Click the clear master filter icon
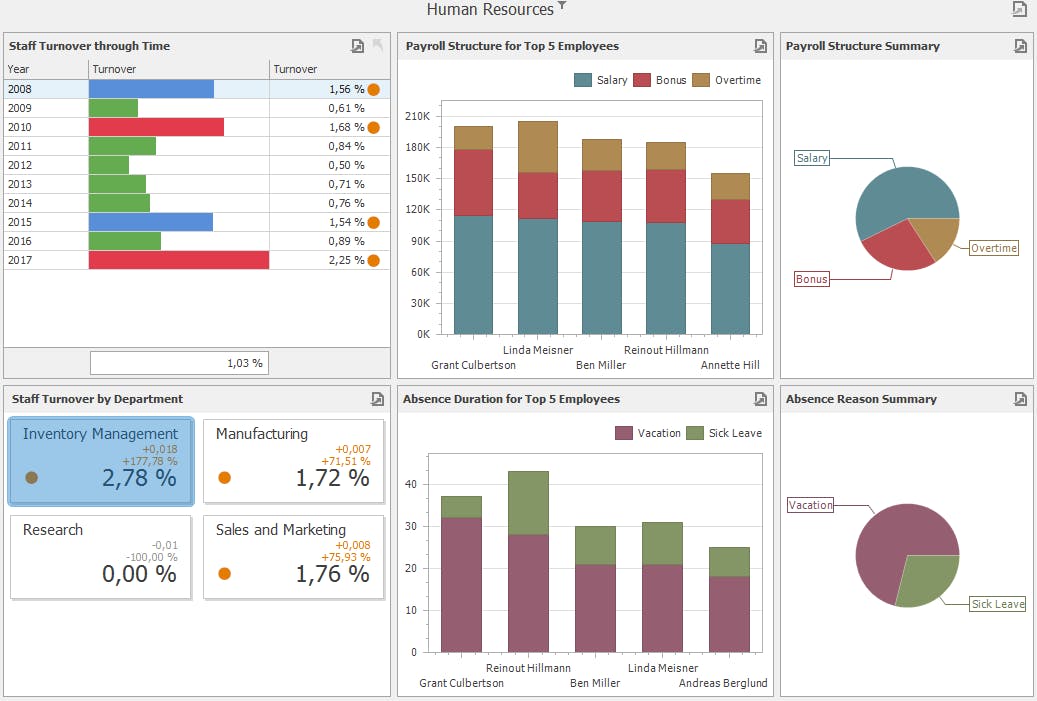This screenshot has width=1037, height=701. [x=378, y=45]
